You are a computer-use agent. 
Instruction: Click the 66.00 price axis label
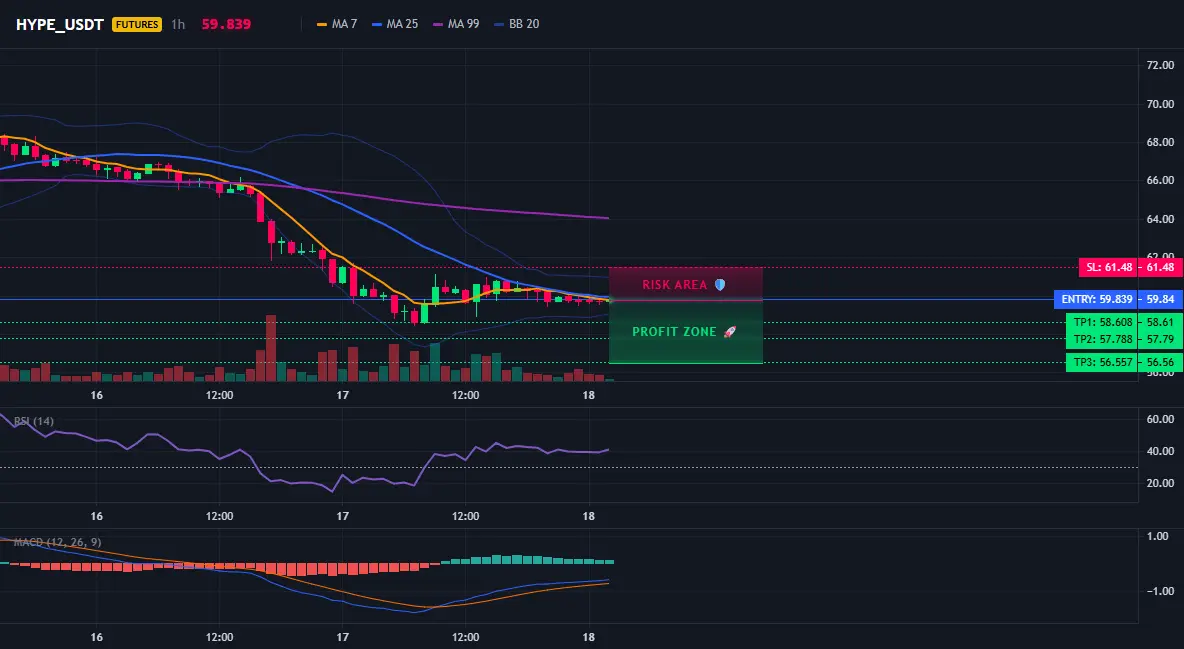tap(1160, 181)
